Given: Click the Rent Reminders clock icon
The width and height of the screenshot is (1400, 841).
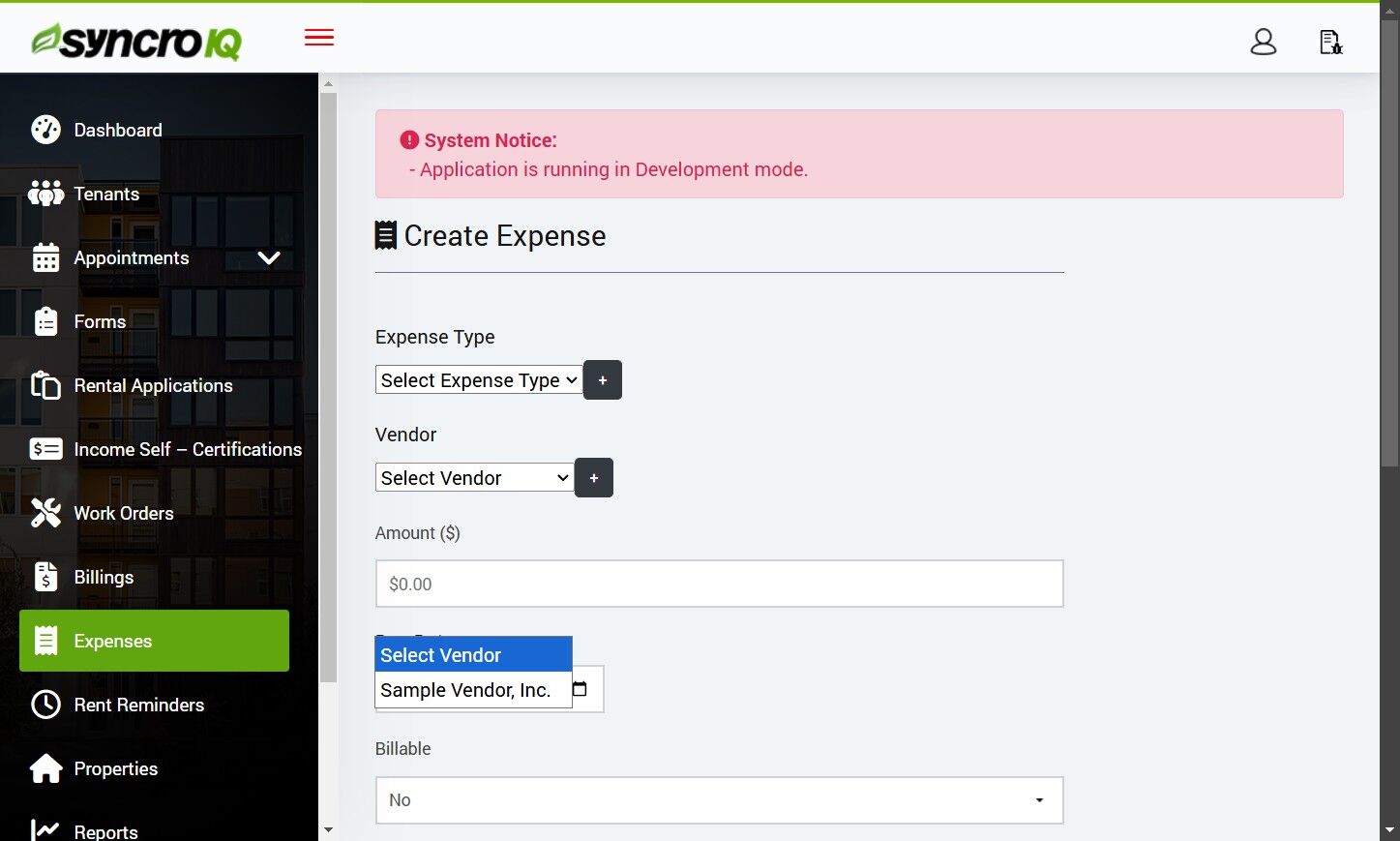Looking at the screenshot, I should [x=45, y=705].
